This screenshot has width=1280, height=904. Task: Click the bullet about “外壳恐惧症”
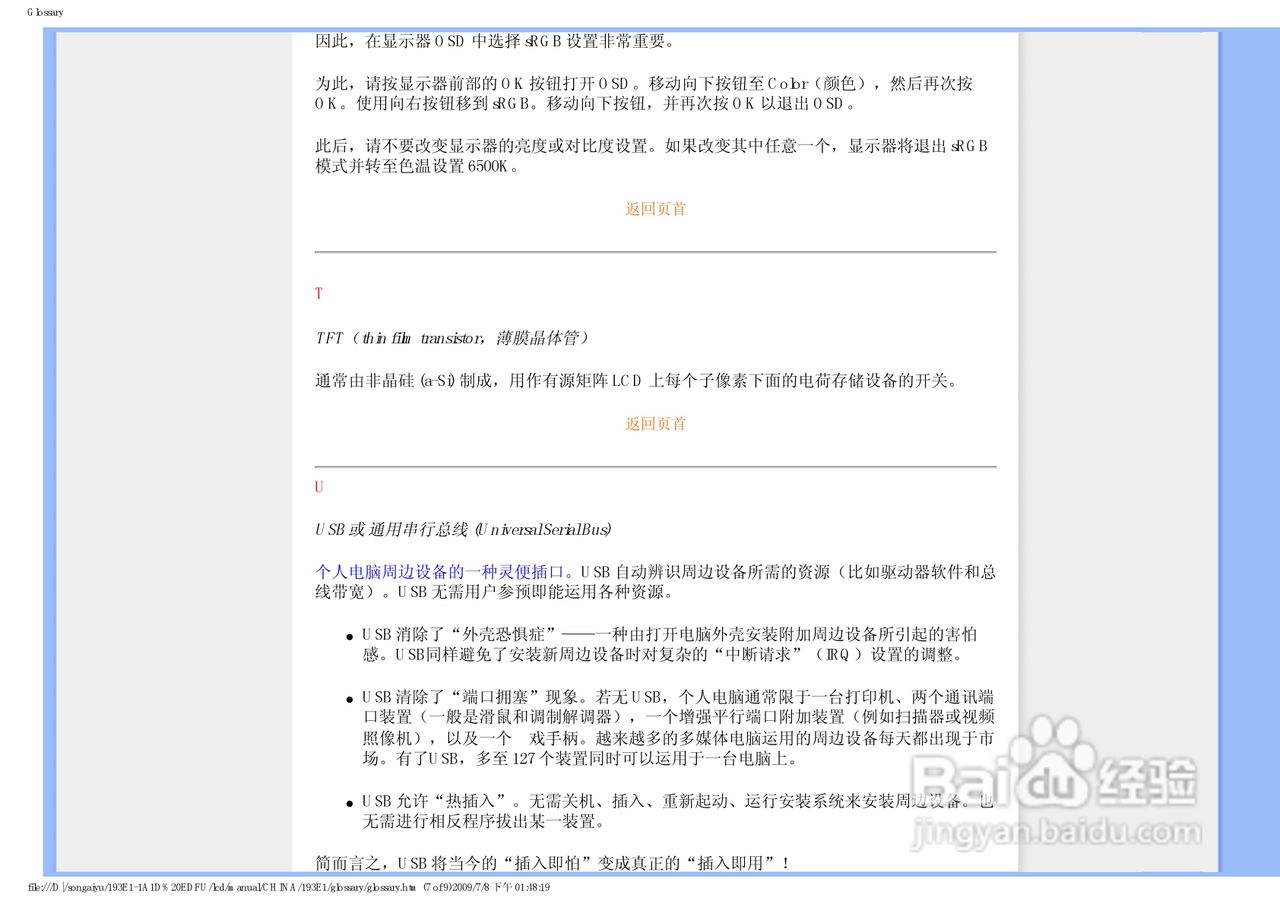[669, 645]
